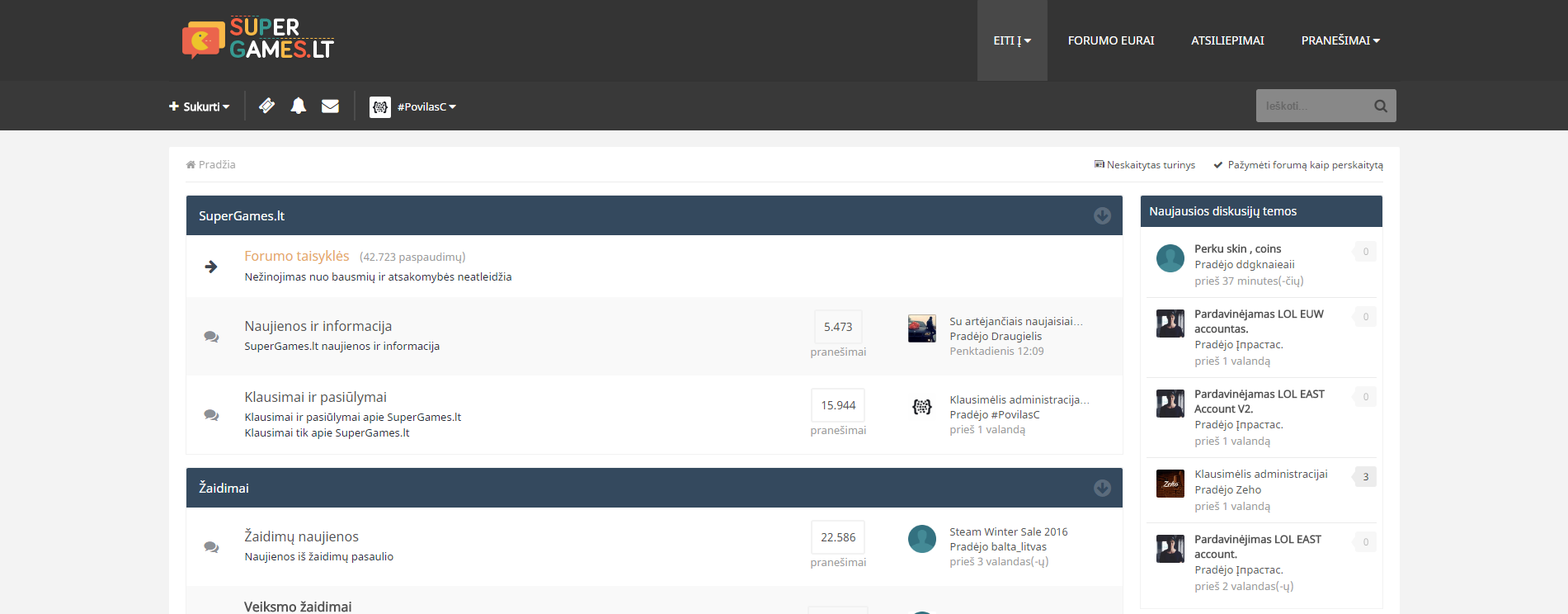Image resolution: width=1568 pixels, height=614 pixels.
Task: Open balta_litvas profile link
Action: click(x=1019, y=546)
